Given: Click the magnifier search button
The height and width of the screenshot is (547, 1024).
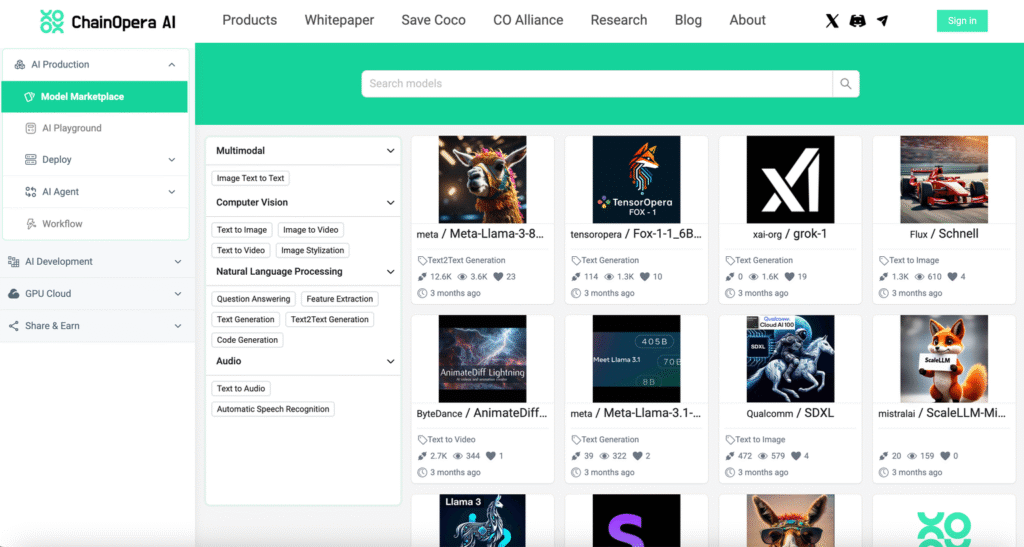Looking at the screenshot, I should 846,84.
